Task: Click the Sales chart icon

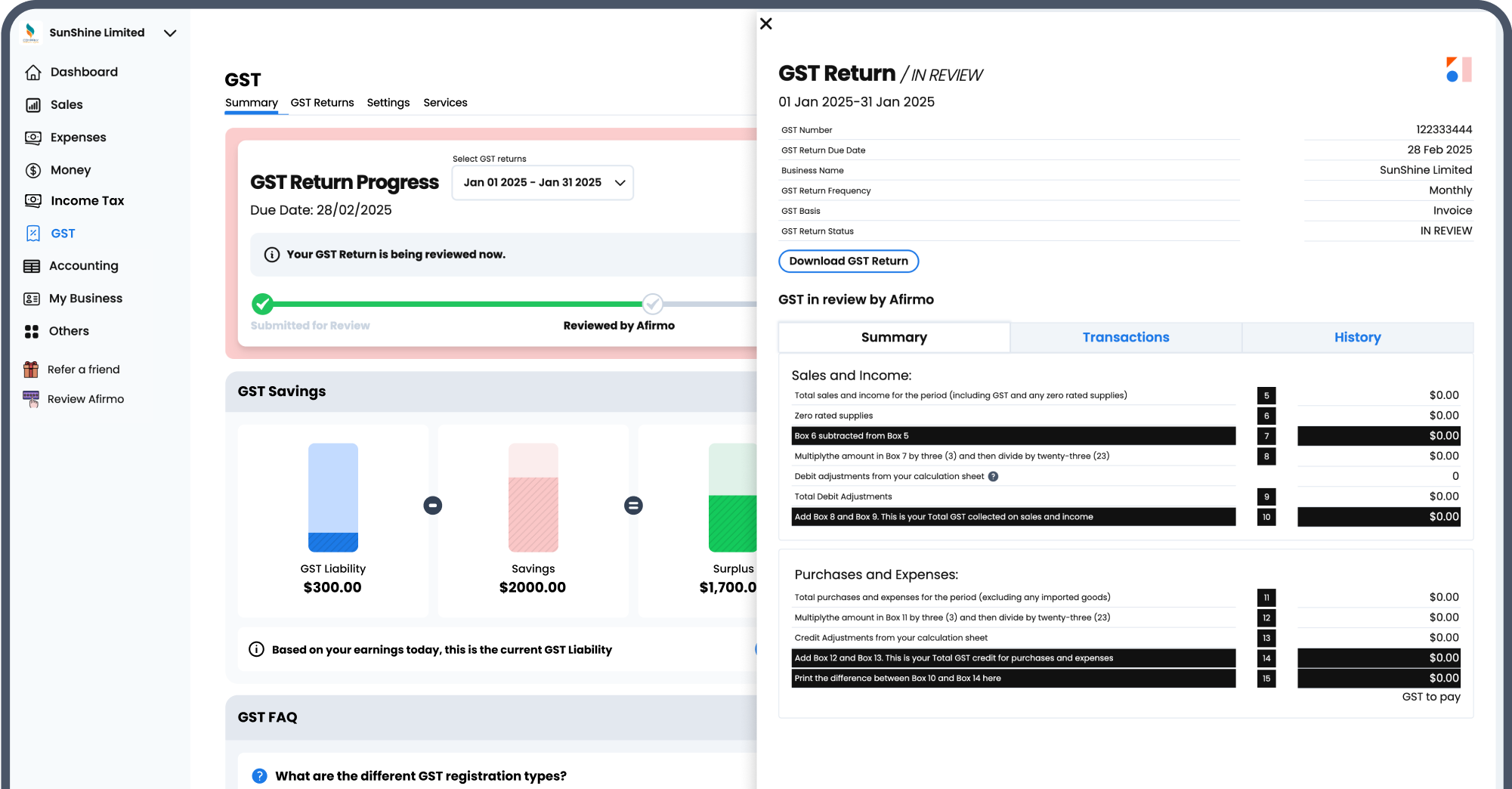Action: 32,105
